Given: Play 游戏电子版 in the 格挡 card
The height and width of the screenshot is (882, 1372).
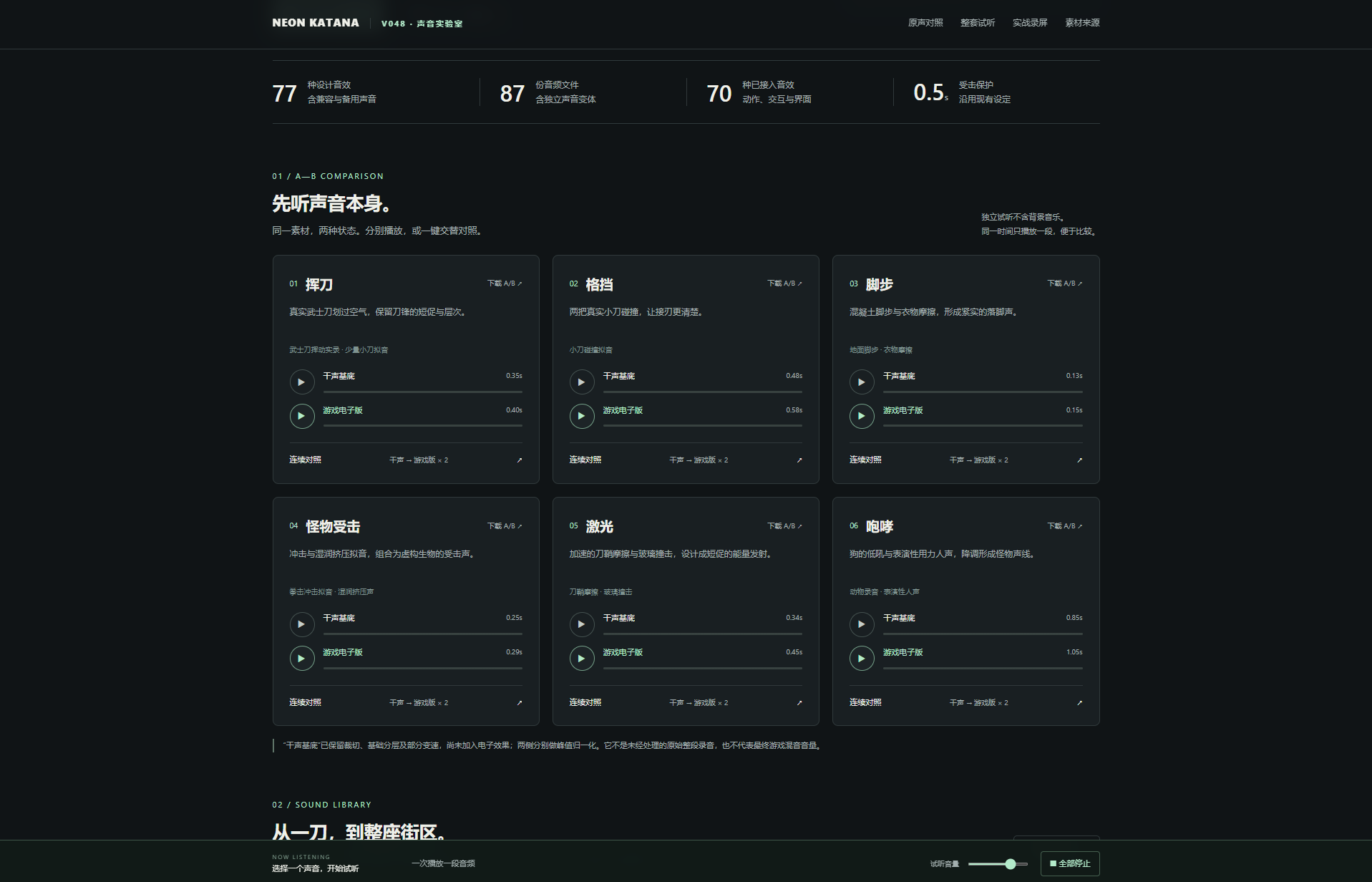Looking at the screenshot, I should pos(581,416).
